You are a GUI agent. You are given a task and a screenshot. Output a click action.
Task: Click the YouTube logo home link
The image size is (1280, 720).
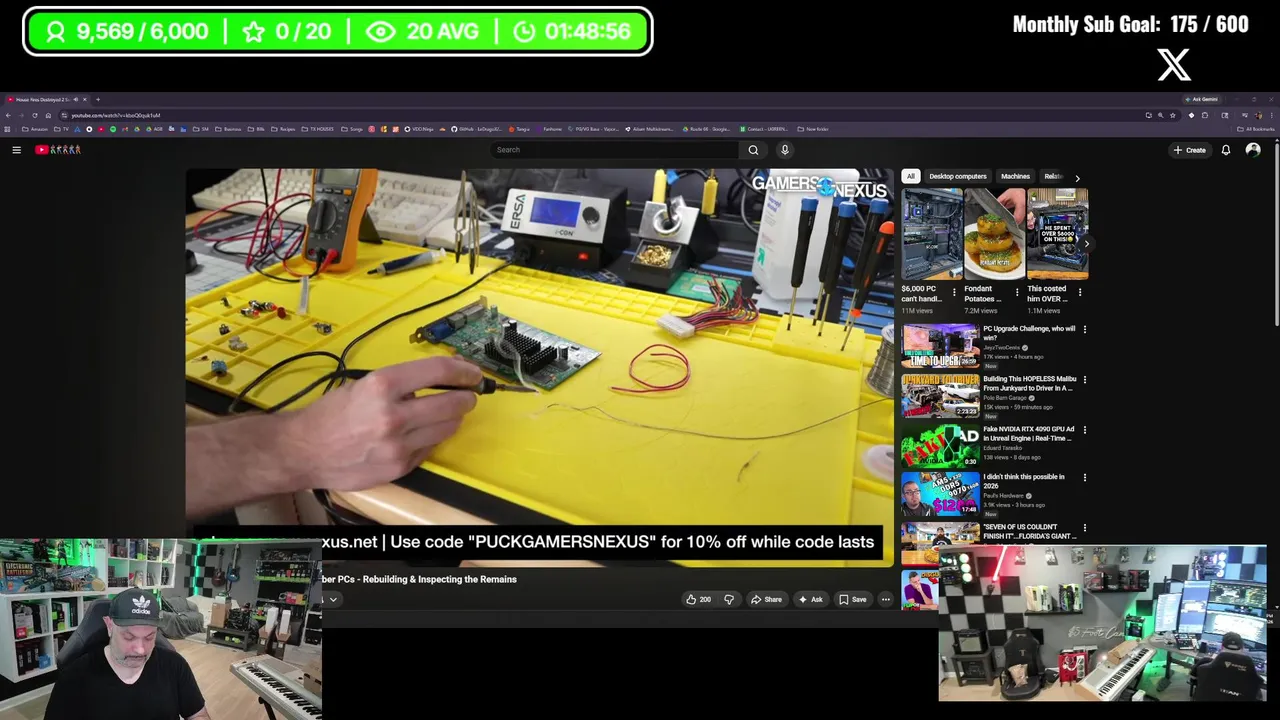(58, 150)
